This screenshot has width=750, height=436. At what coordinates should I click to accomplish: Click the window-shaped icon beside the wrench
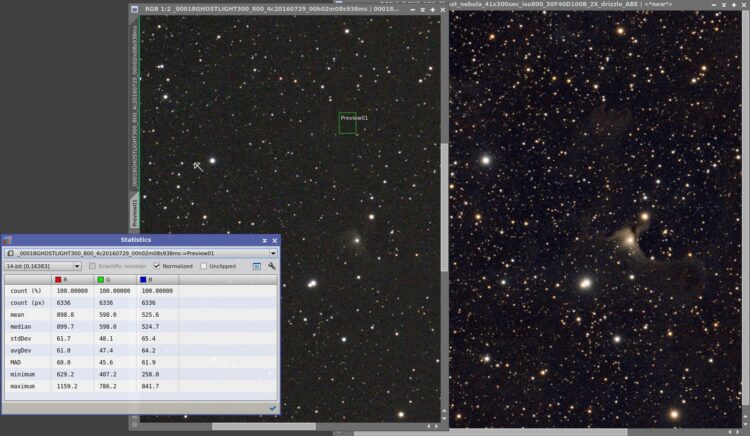(257, 266)
